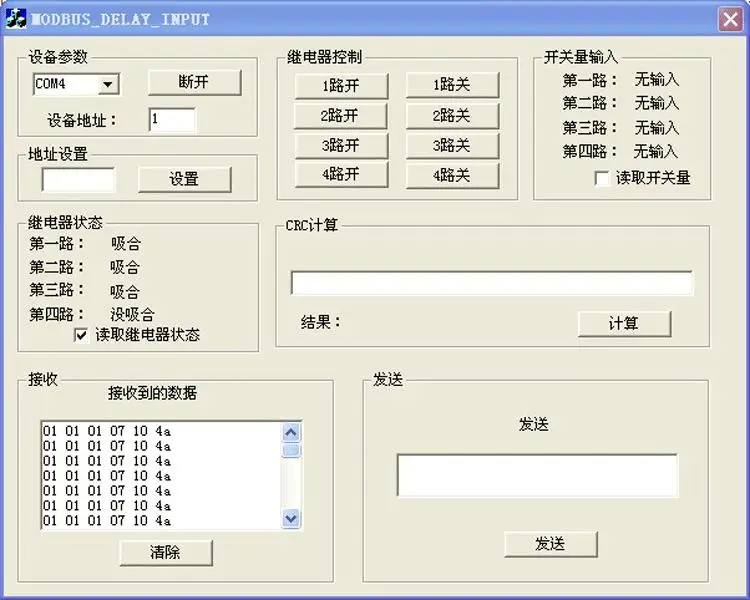This screenshot has height=600, width=750.
Task: Click the 设置 button
Action: [184, 179]
